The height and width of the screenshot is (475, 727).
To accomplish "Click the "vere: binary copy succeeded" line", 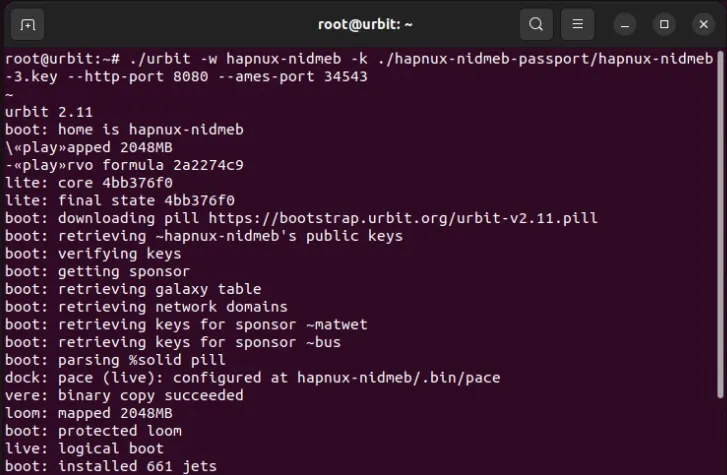I will [x=124, y=395].
